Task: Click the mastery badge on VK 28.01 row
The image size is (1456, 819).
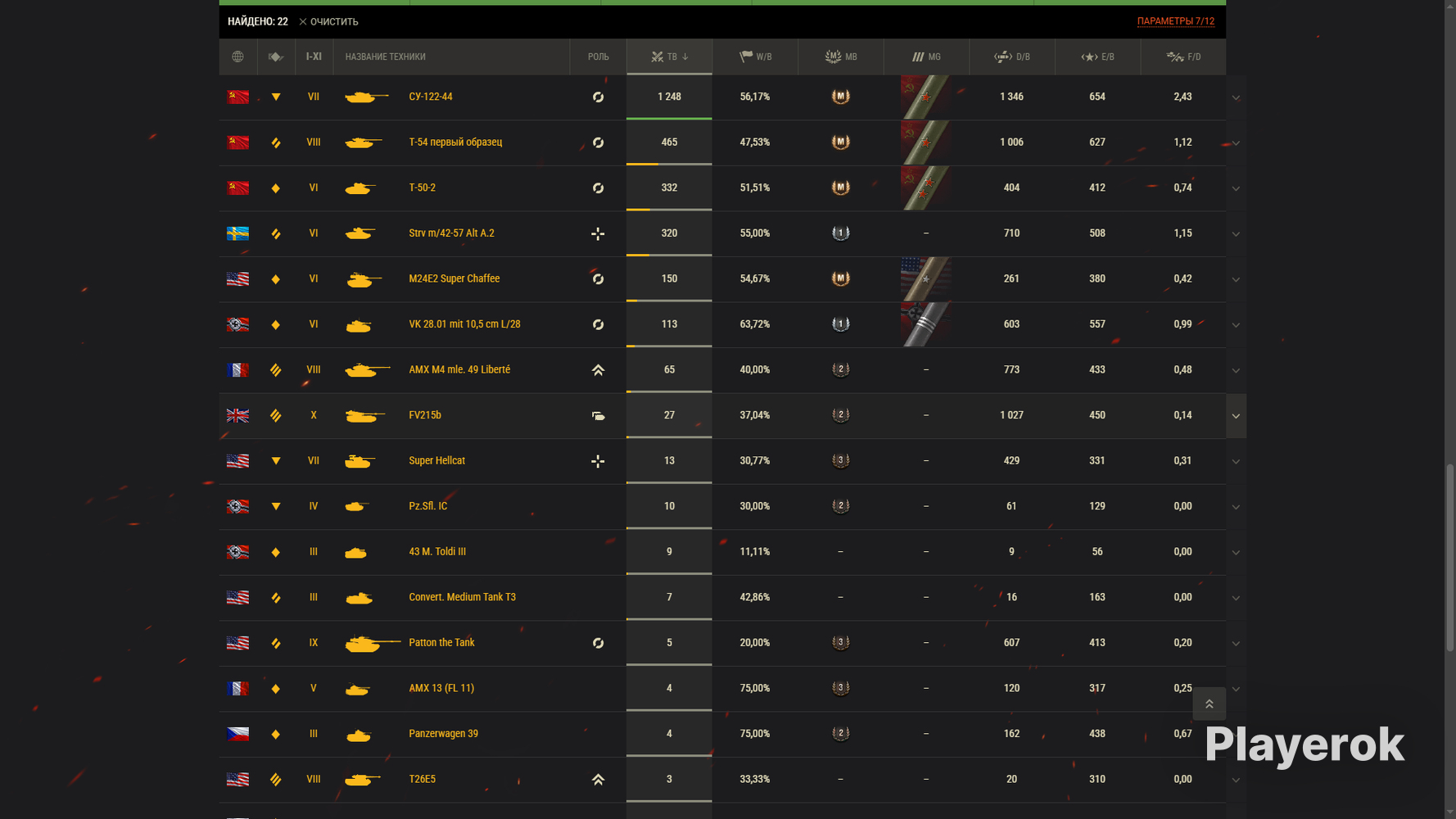Action: 840,324
